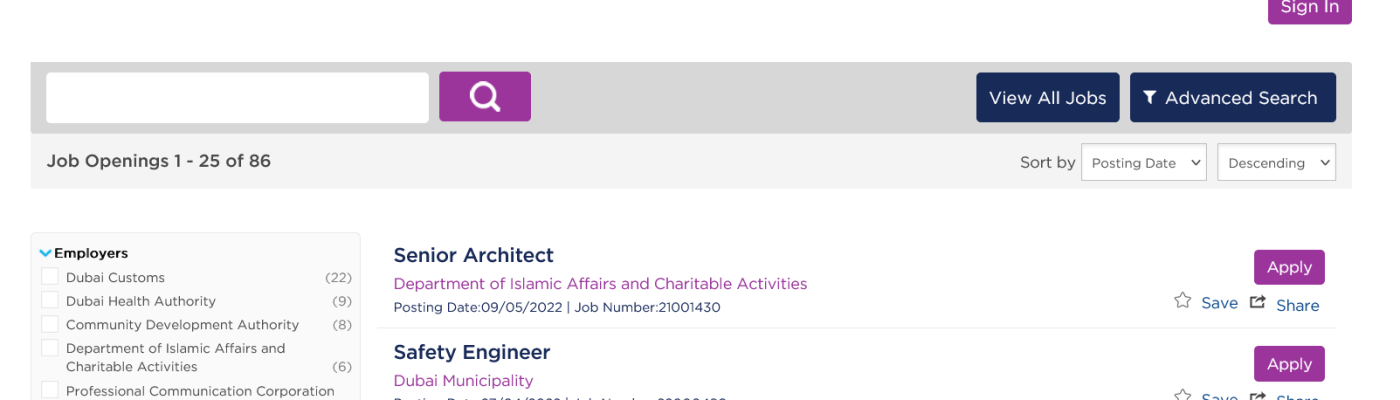This screenshot has height=400, width=1400.
Task: Check the Professional Communication Corporation checkbox
Action: 50,390
